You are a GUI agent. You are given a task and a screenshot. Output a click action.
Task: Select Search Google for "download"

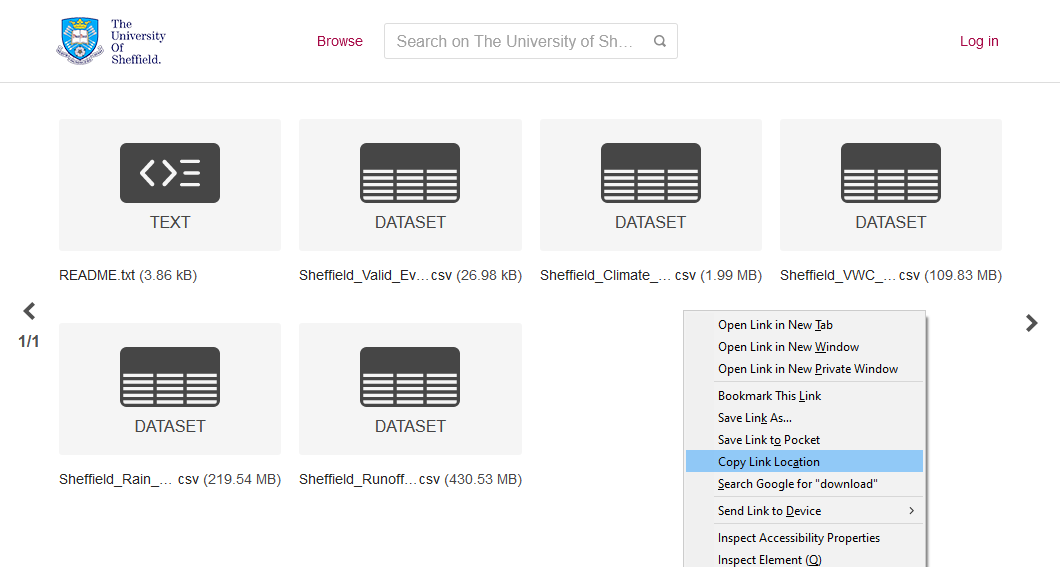pos(804,484)
